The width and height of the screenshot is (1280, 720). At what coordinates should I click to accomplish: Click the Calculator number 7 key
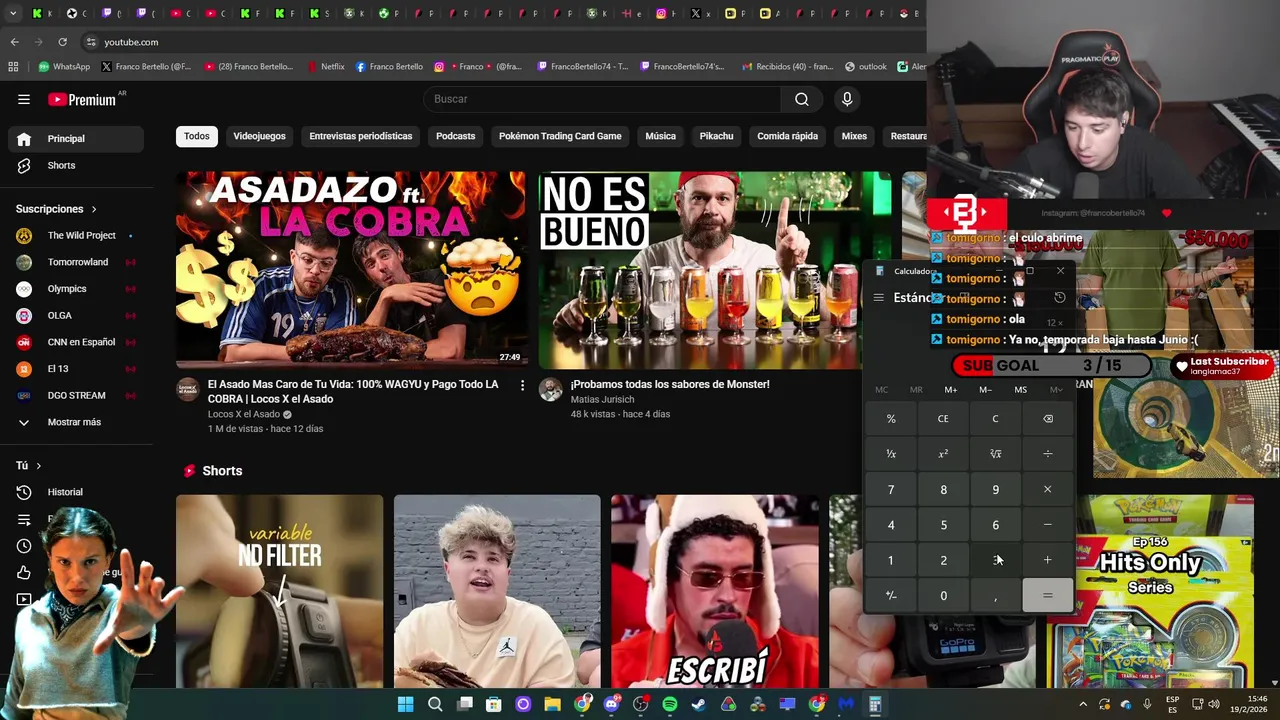(891, 489)
